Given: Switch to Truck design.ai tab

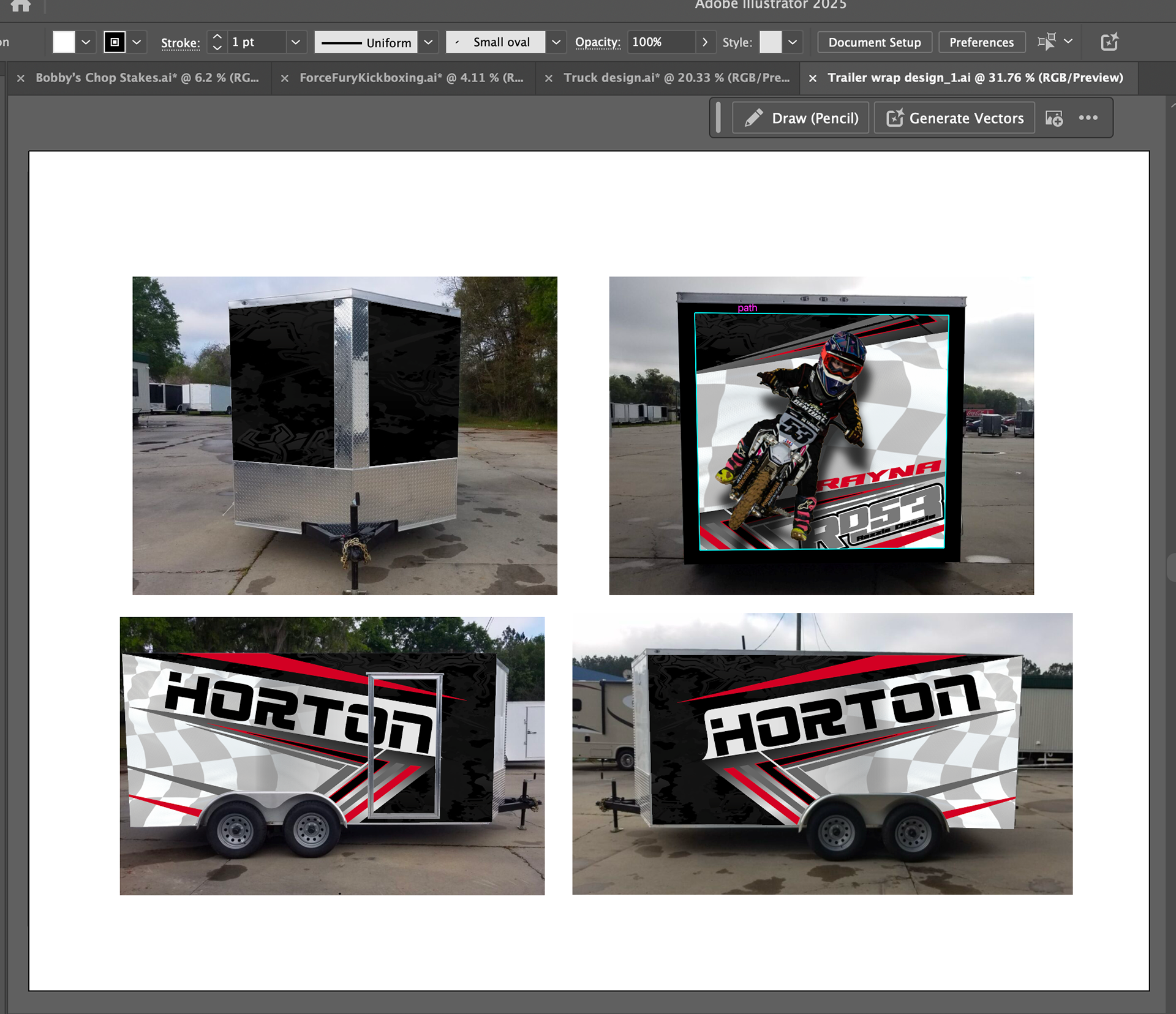Looking at the screenshot, I should [676, 78].
